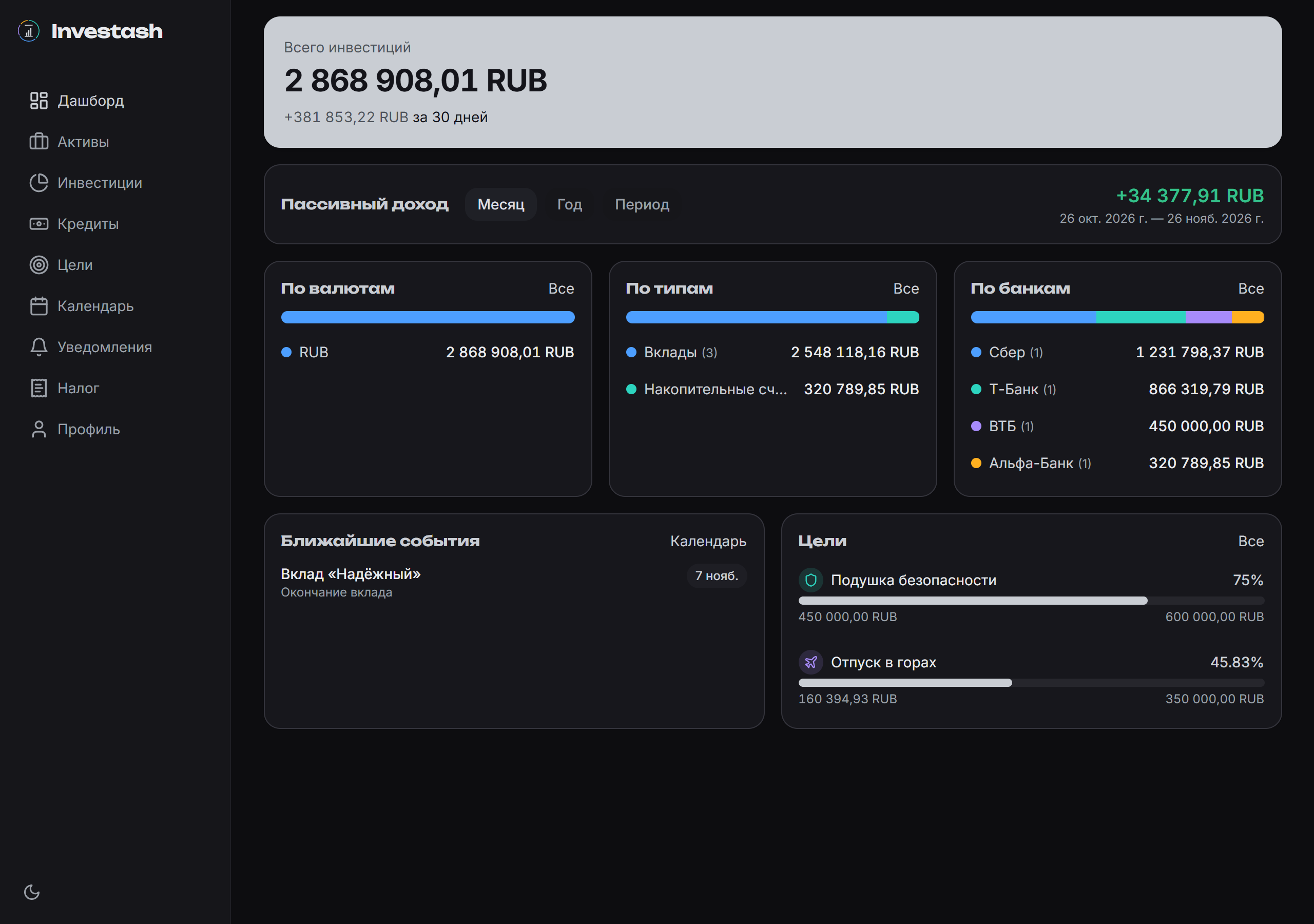The height and width of the screenshot is (924, 1314).
Task: Switch passive income to Год
Action: (569, 204)
